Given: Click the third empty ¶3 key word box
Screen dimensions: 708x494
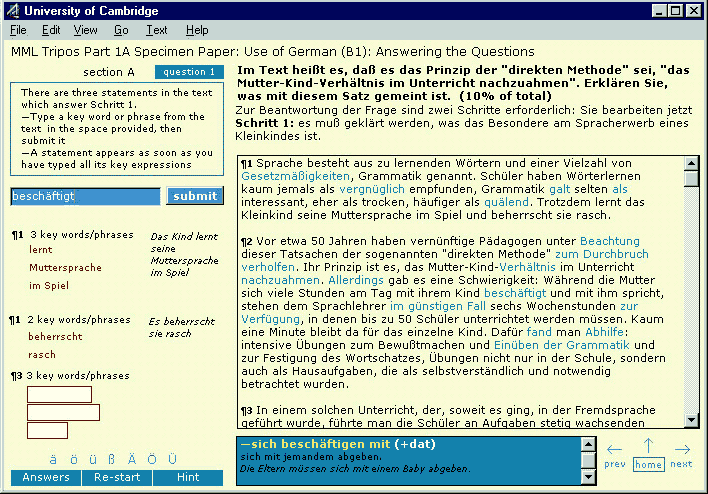Looking at the screenshot, I should pos(47,431).
